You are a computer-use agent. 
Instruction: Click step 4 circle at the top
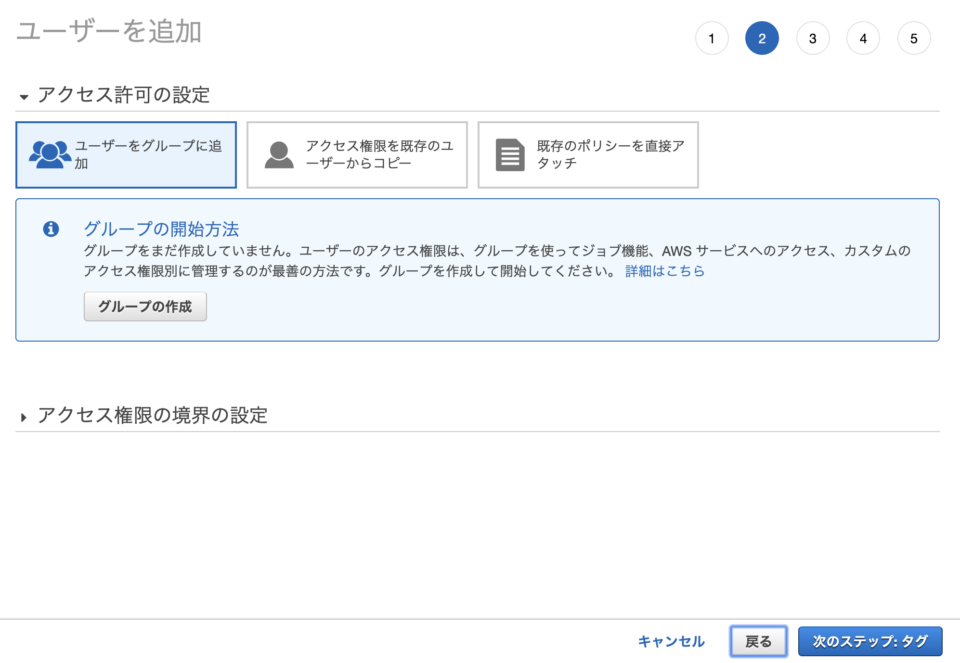tap(863, 38)
